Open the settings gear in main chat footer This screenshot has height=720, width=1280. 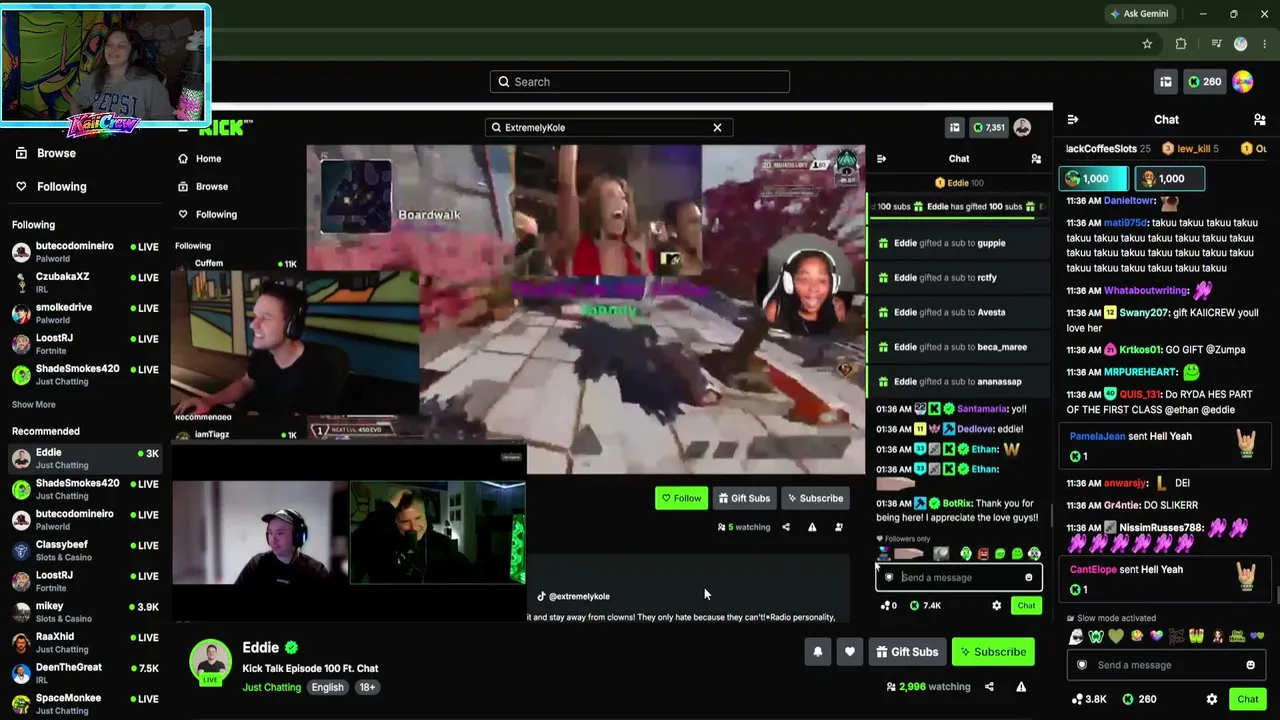point(1212,699)
